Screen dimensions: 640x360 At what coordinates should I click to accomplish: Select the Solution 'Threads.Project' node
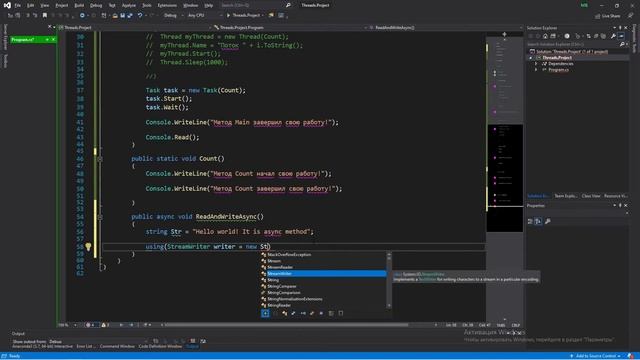tap(571, 52)
